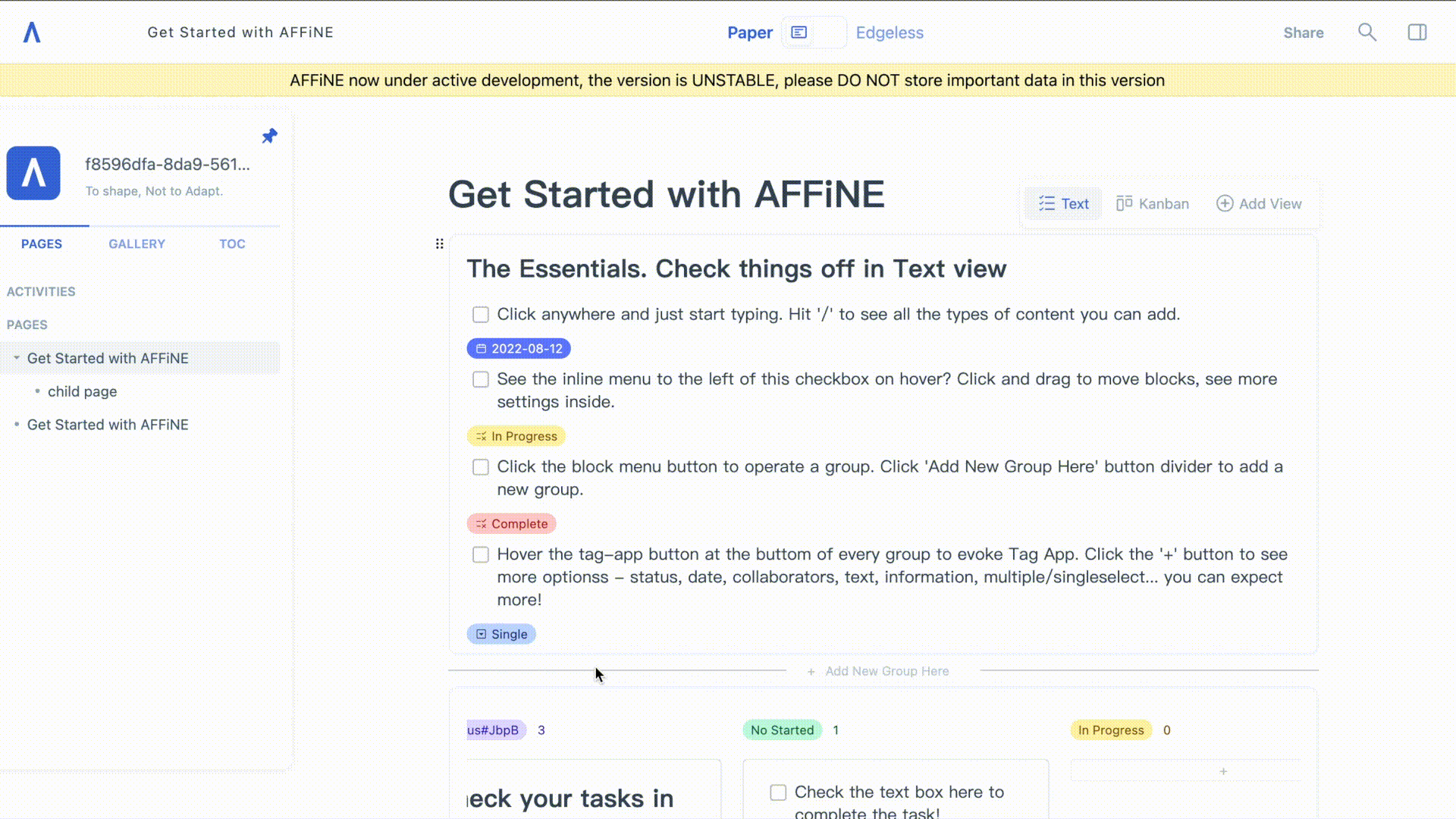The height and width of the screenshot is (819, 1456).
Task: Click the 'Get Started with AFFiNE' page title heading
Action: (x=666, y=194)
